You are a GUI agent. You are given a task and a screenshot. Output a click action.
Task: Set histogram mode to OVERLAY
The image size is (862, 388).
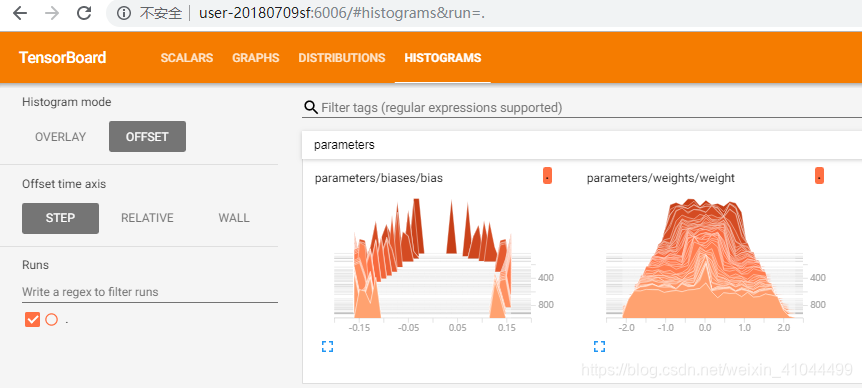click(x=60, y=137)
